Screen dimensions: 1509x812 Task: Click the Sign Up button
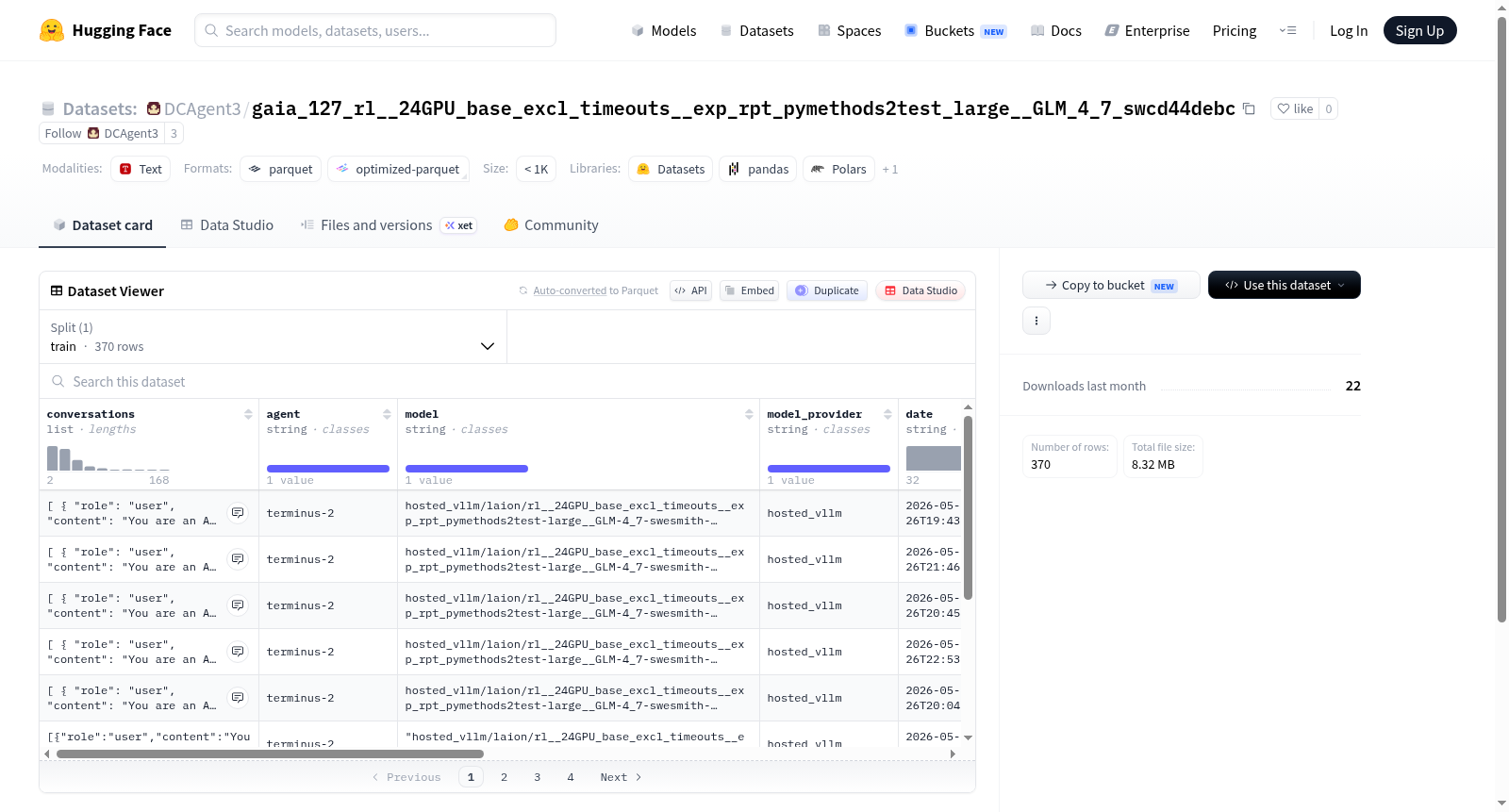click(x=1419, y=30)
